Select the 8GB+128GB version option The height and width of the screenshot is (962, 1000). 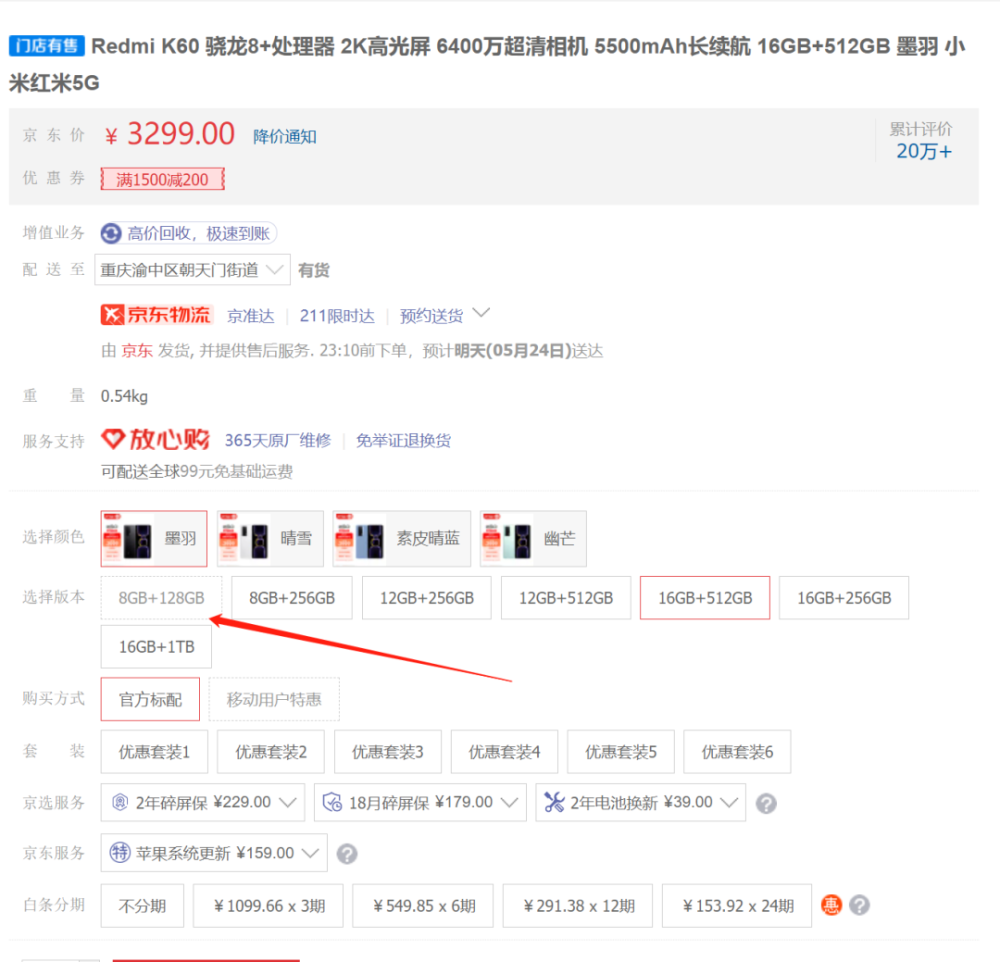click(x=161, y=598)
